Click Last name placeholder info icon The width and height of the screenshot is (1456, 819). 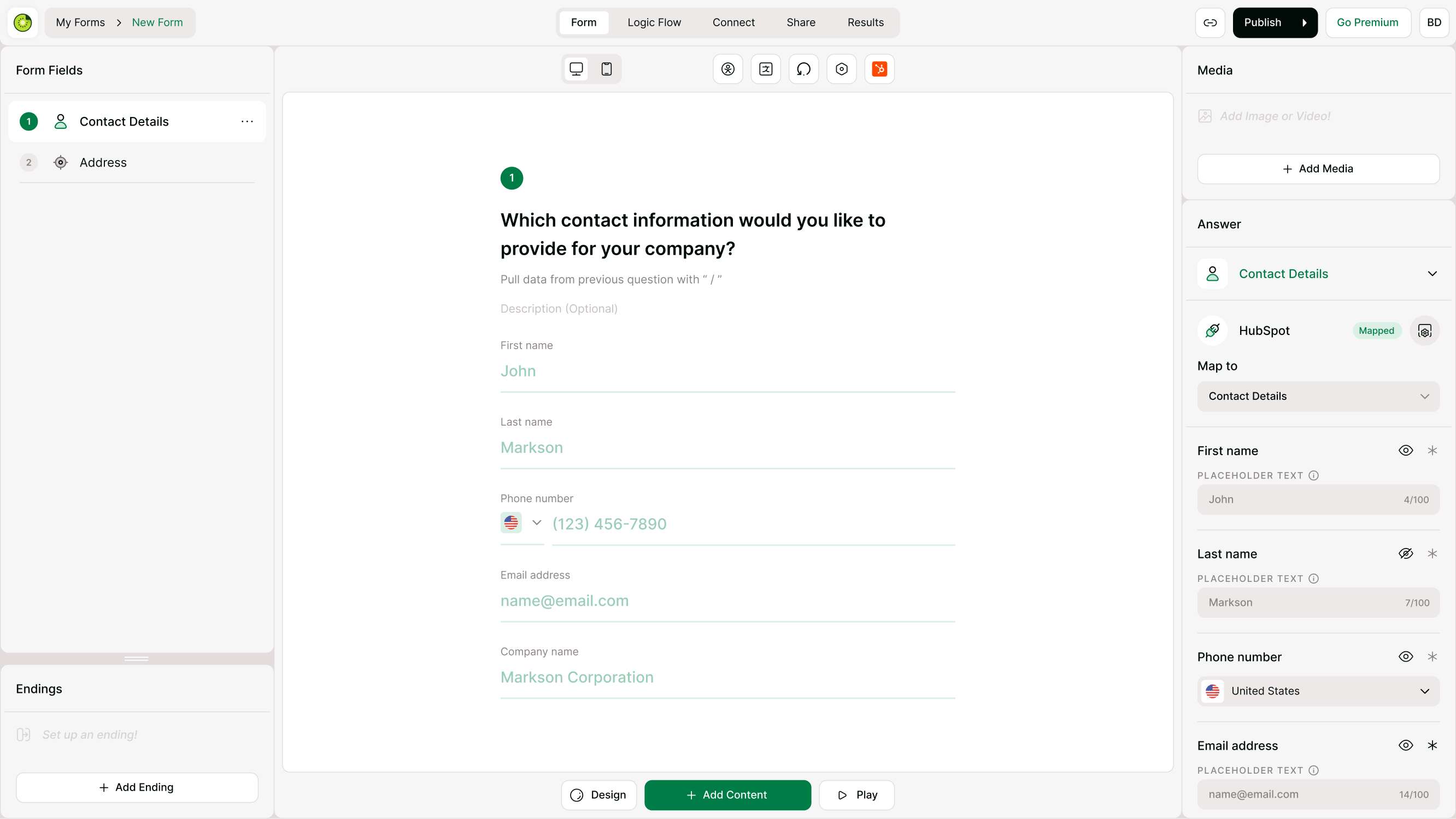point(1313,579)
